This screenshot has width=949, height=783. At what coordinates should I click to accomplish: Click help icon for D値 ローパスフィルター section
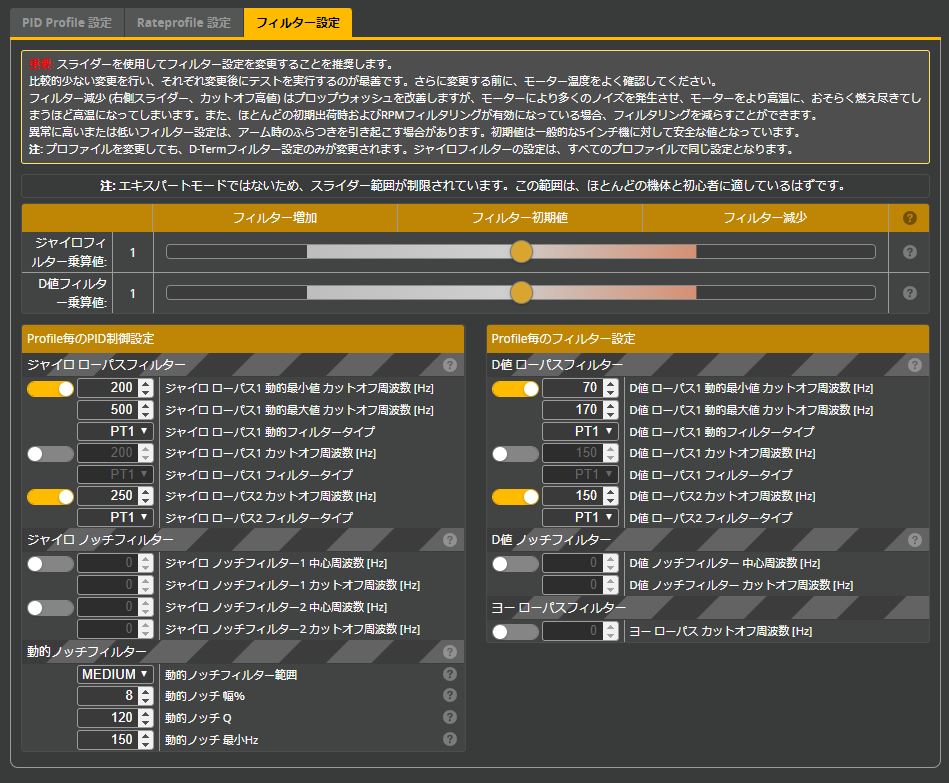915,365
